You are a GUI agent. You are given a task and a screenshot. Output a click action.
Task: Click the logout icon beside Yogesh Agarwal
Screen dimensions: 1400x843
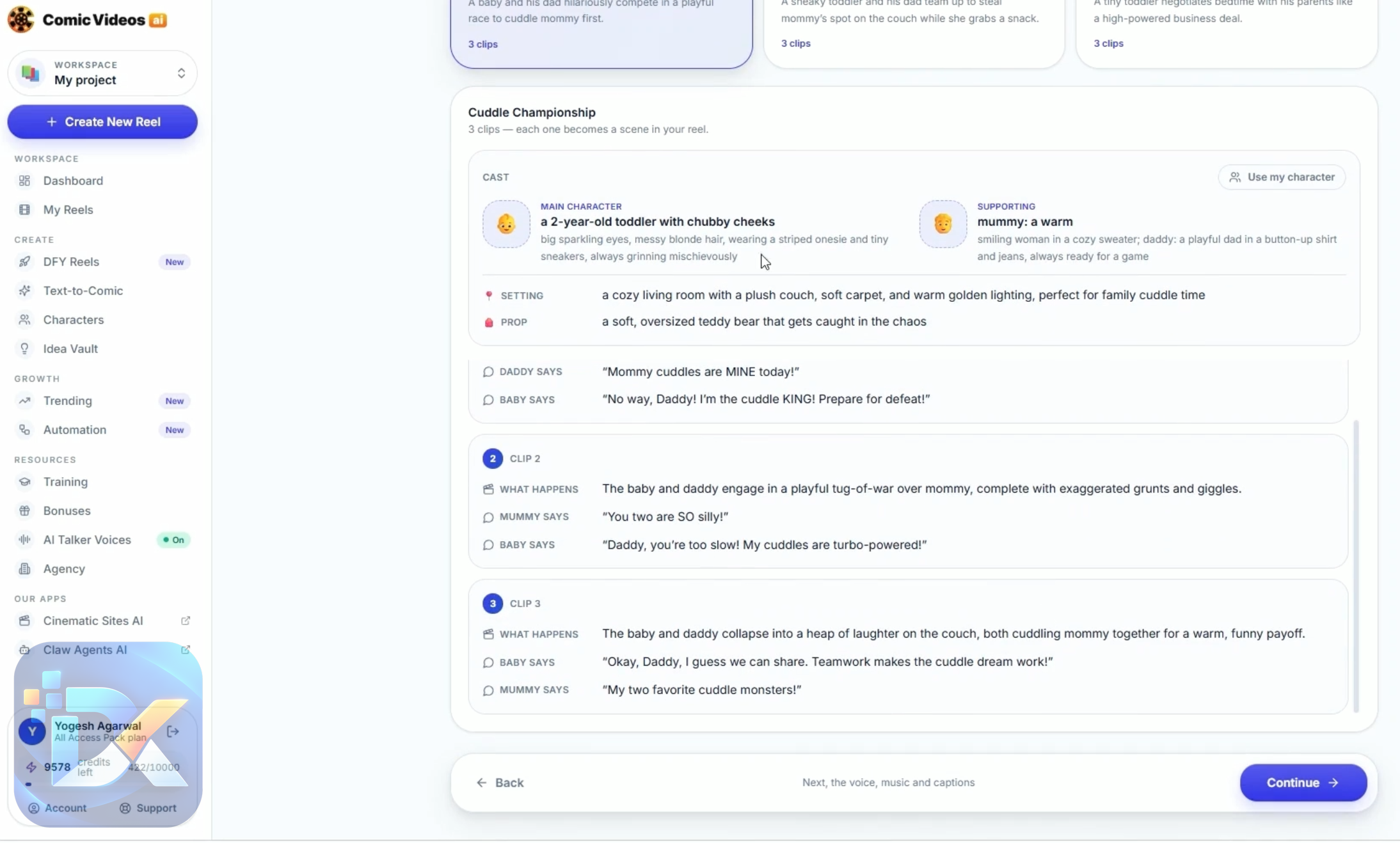tap(173, 731)
